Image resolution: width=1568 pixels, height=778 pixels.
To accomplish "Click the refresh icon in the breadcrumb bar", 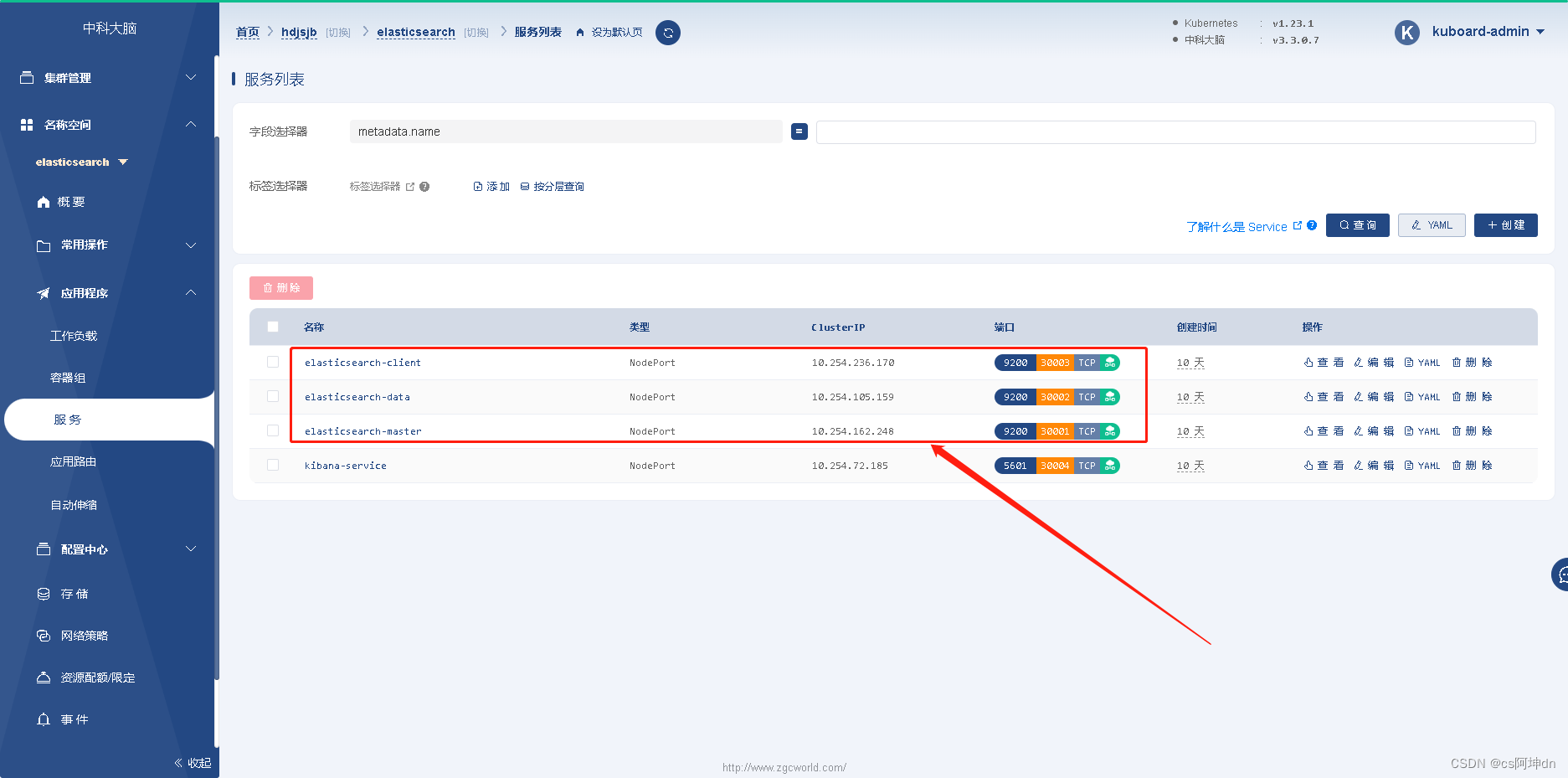I will pyautogui.click(x=668, y=33).
